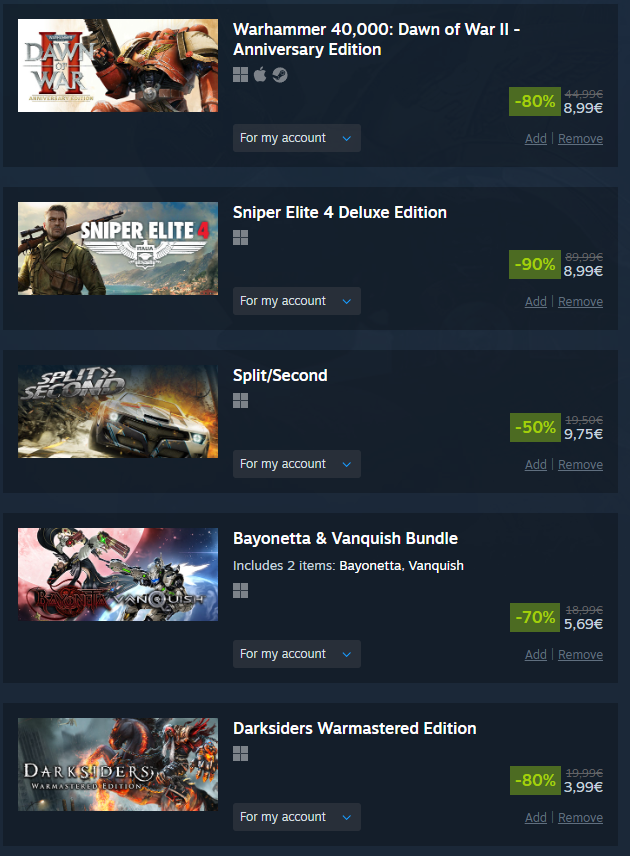Remove Darksiders Warmastered Edition from cart

tap(580, 817)
